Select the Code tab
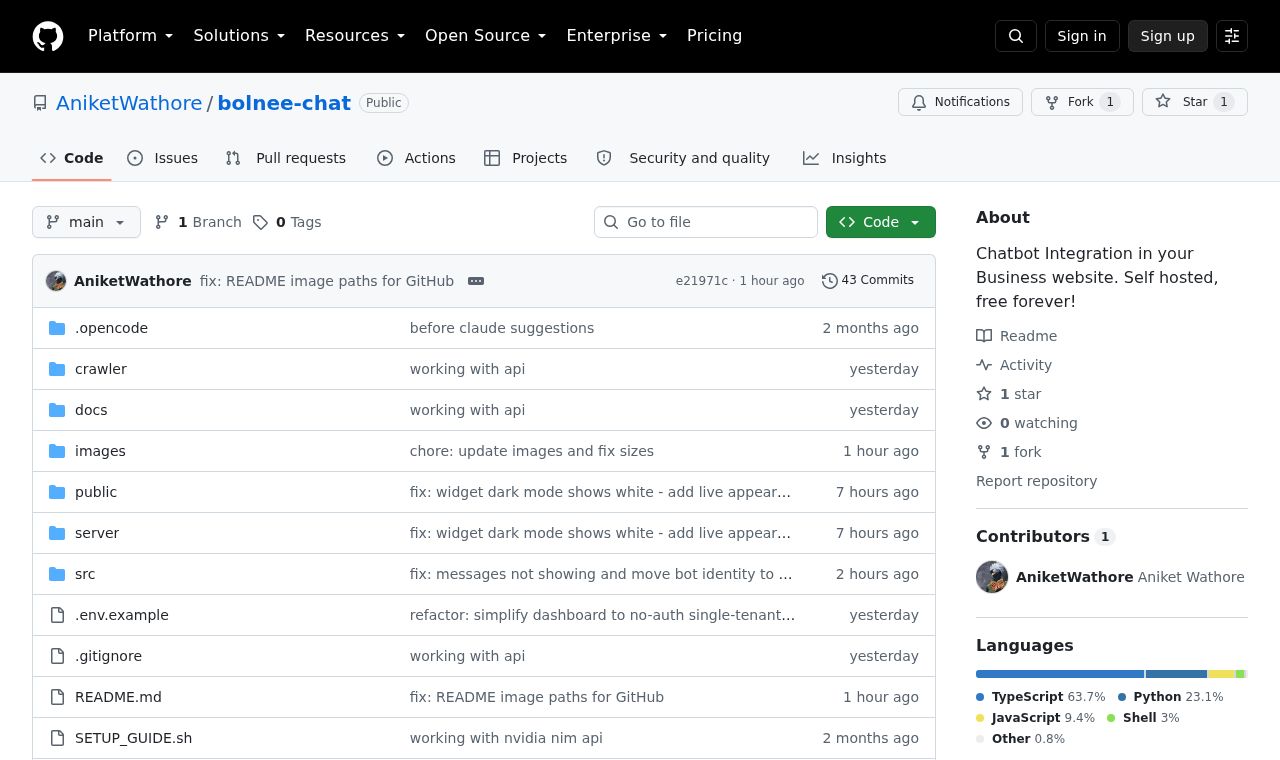 coord(72,158)
